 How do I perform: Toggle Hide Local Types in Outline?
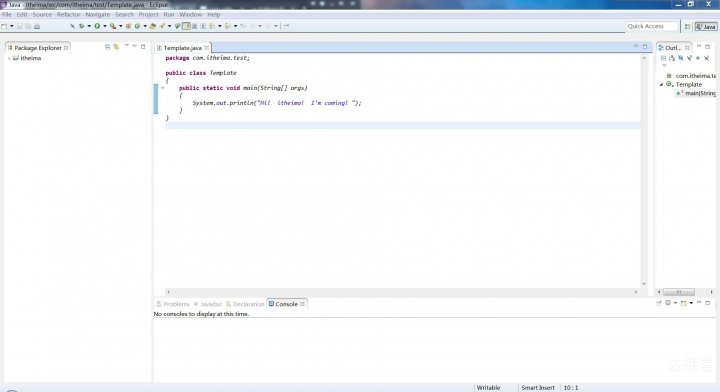pos(707,58)
